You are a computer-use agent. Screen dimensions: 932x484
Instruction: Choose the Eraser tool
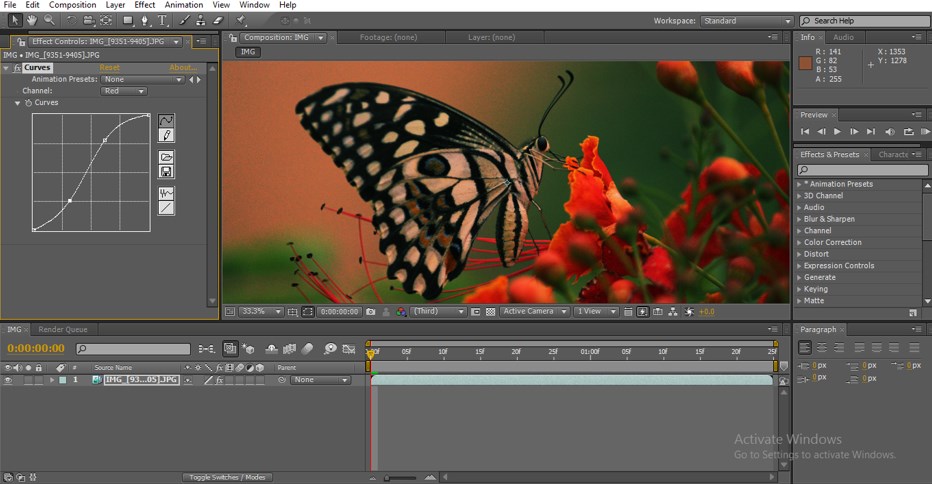click(x=217, y=20)
